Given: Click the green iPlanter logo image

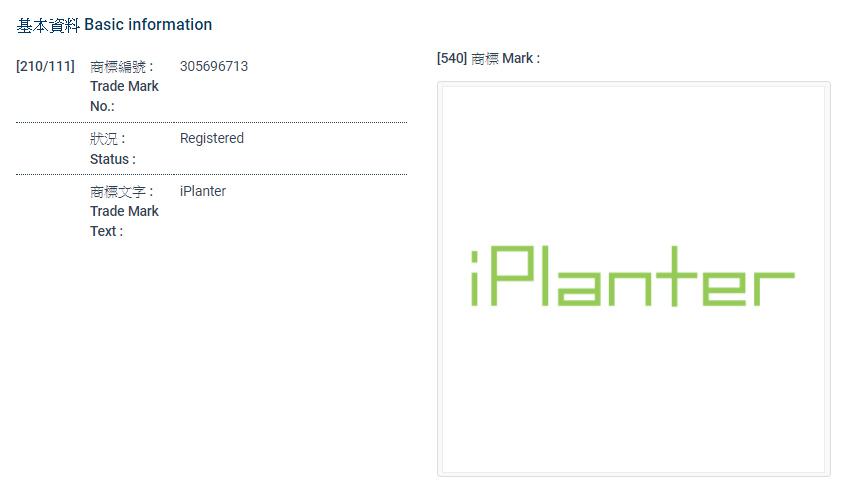Looking at the screenshot, I should (x=633, y=277).
